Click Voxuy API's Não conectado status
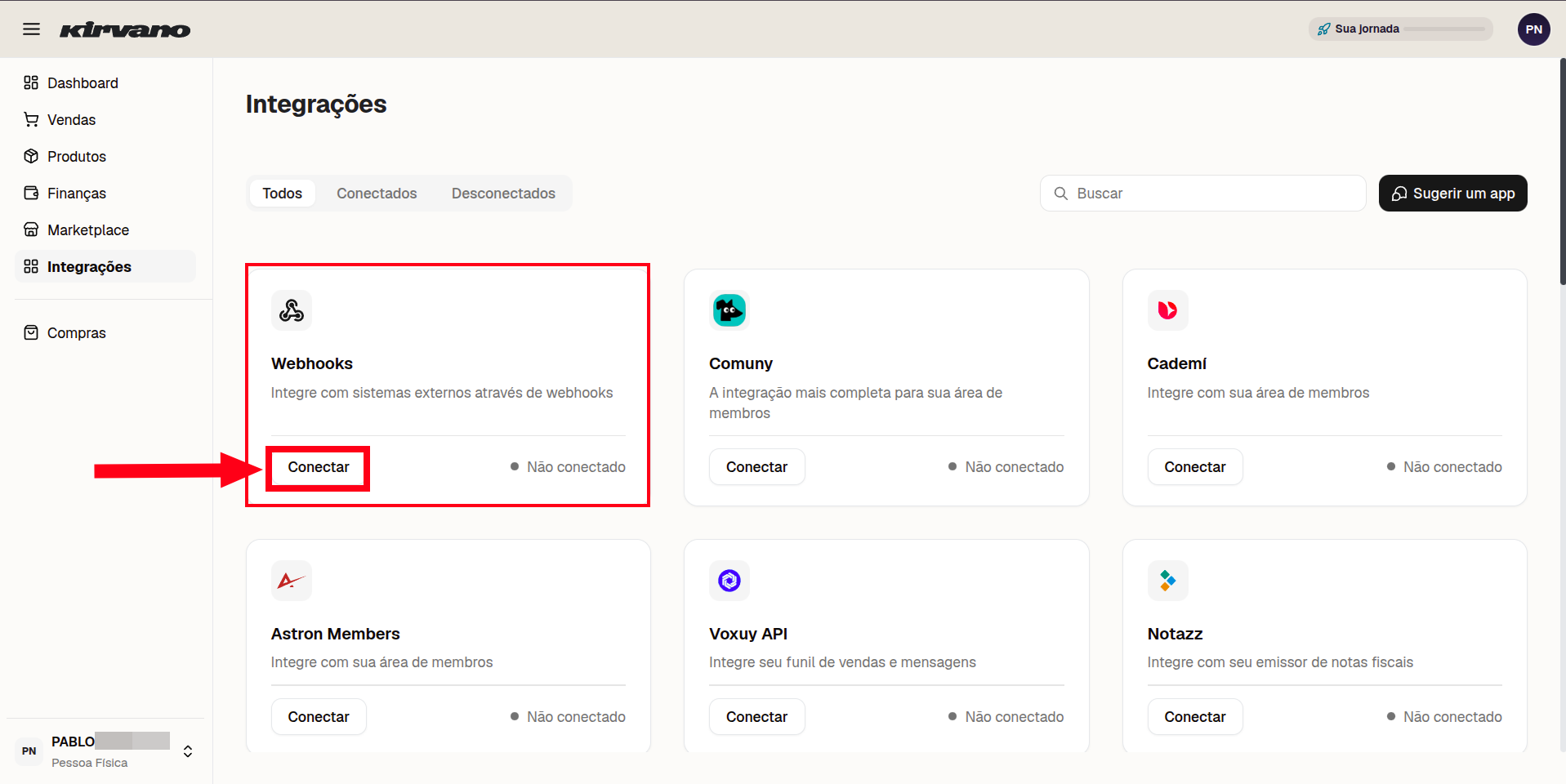Viewport: 1566px width, 784px height. 1006,717
